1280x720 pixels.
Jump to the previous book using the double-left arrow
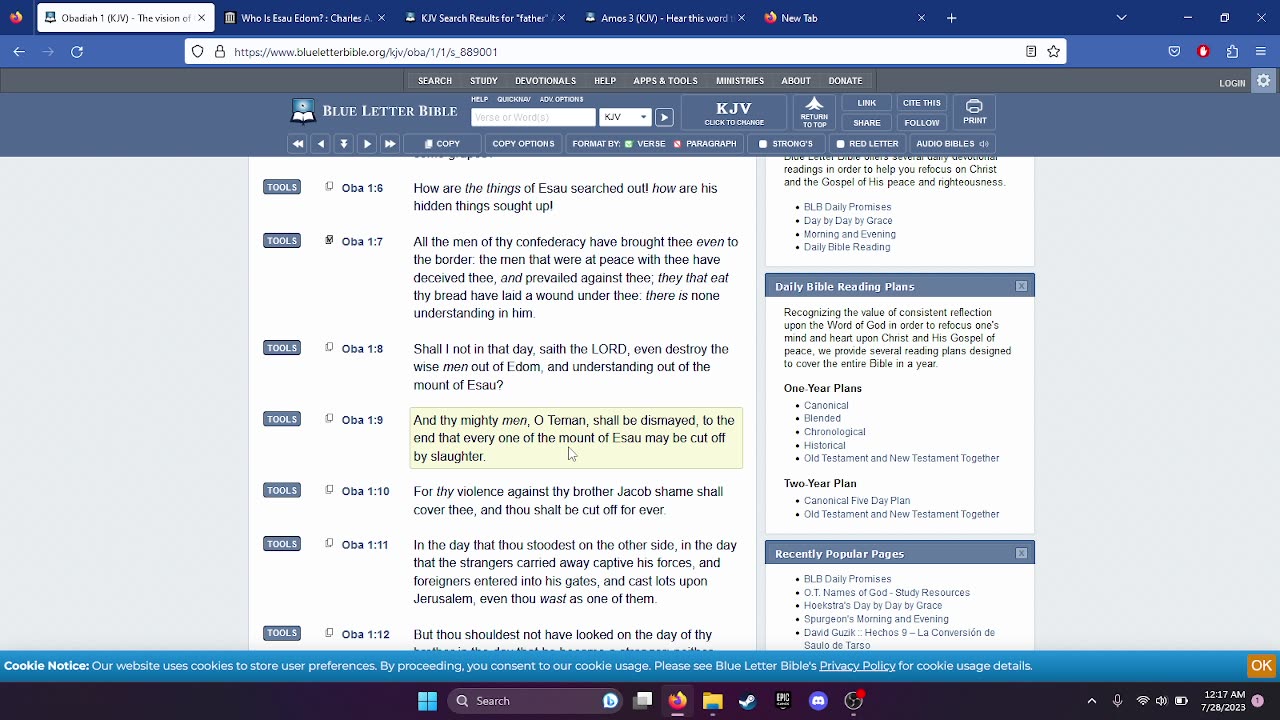point(297,144)
